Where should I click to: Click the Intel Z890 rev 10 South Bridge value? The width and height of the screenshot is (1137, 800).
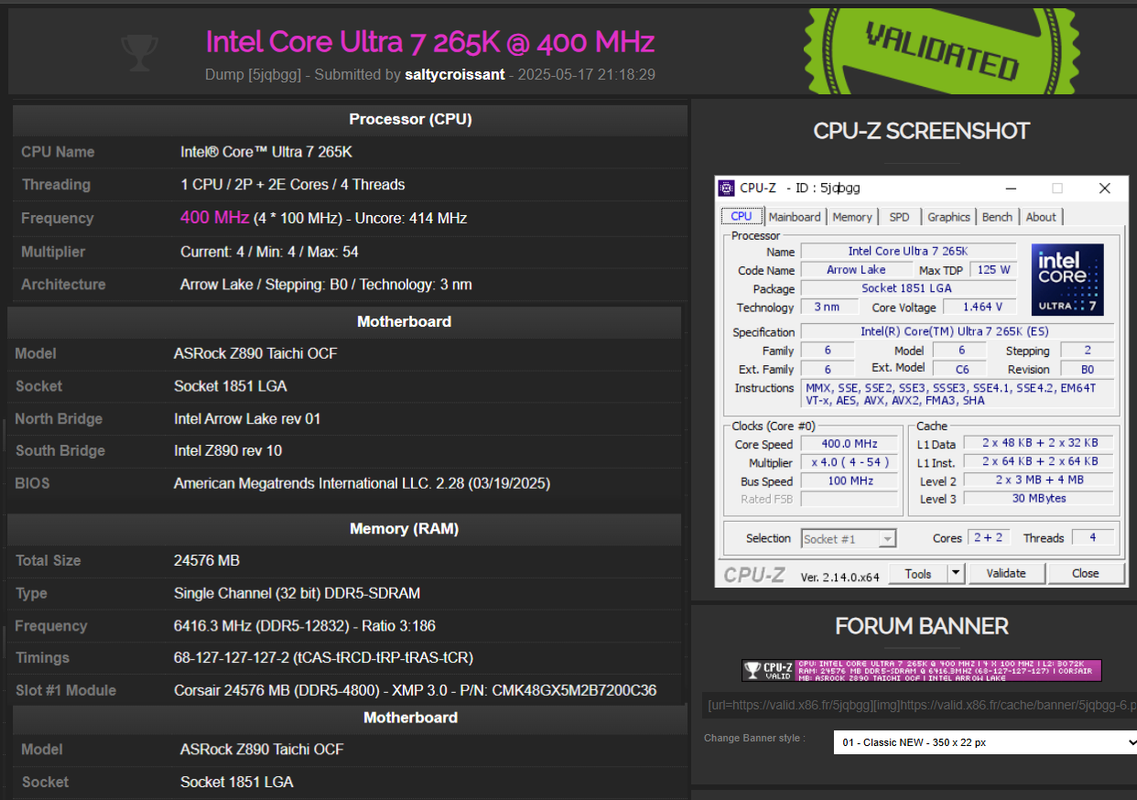click(228, 450)
